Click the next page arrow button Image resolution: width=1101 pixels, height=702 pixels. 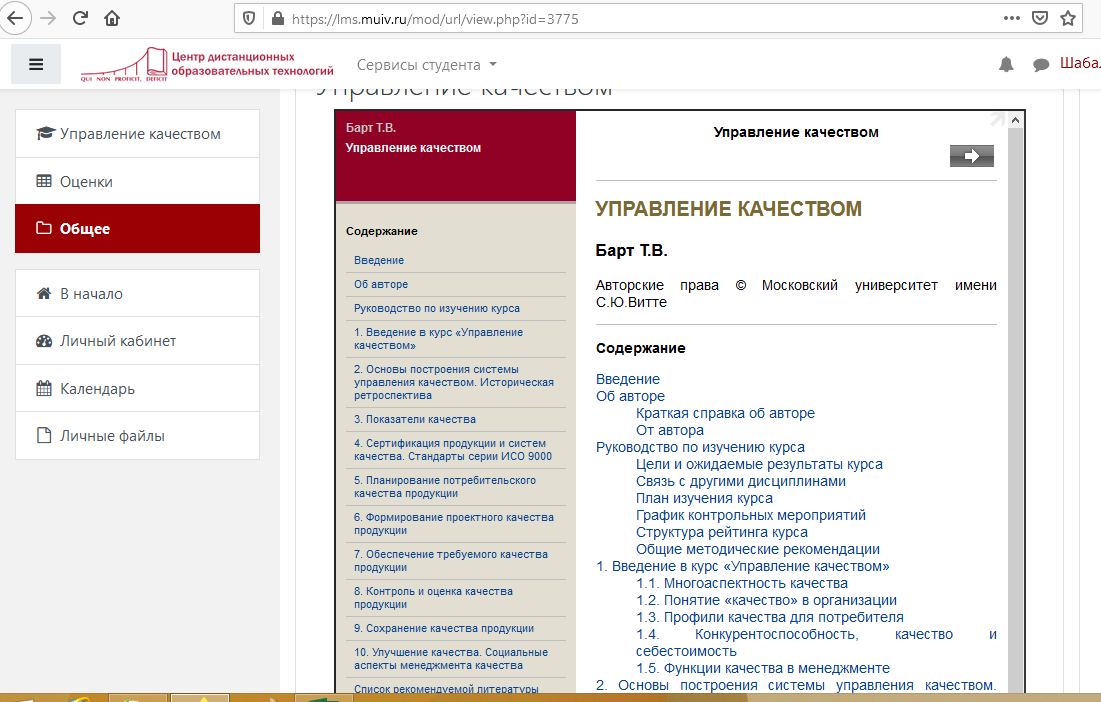[971, 155]
